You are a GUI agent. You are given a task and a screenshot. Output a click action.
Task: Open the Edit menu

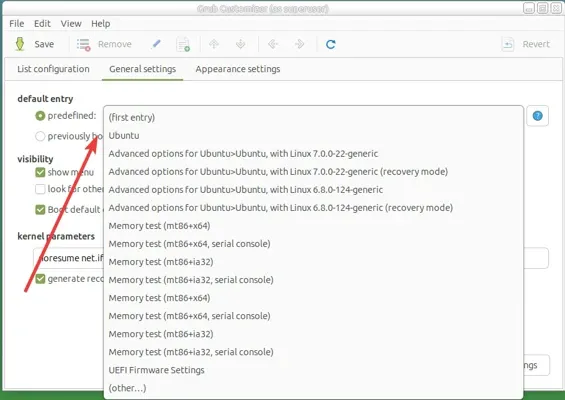pyautogui.click(x=42, y=24)
